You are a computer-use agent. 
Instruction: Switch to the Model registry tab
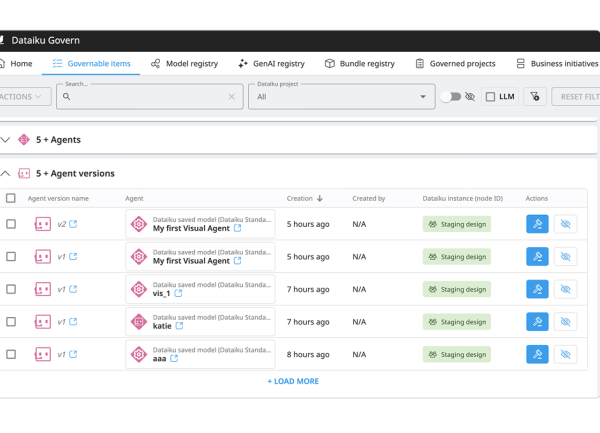(184, 64)
